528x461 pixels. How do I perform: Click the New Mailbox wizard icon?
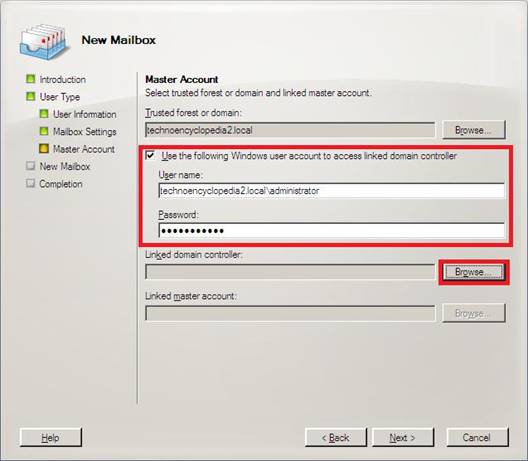point(44,41)
